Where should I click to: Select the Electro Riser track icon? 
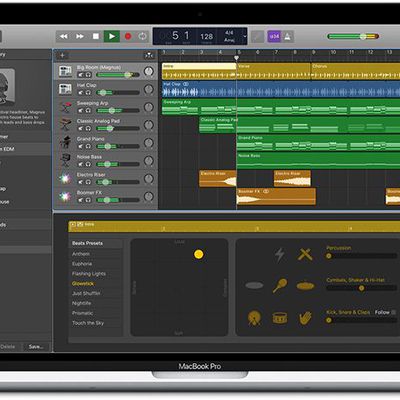point(65,179)
